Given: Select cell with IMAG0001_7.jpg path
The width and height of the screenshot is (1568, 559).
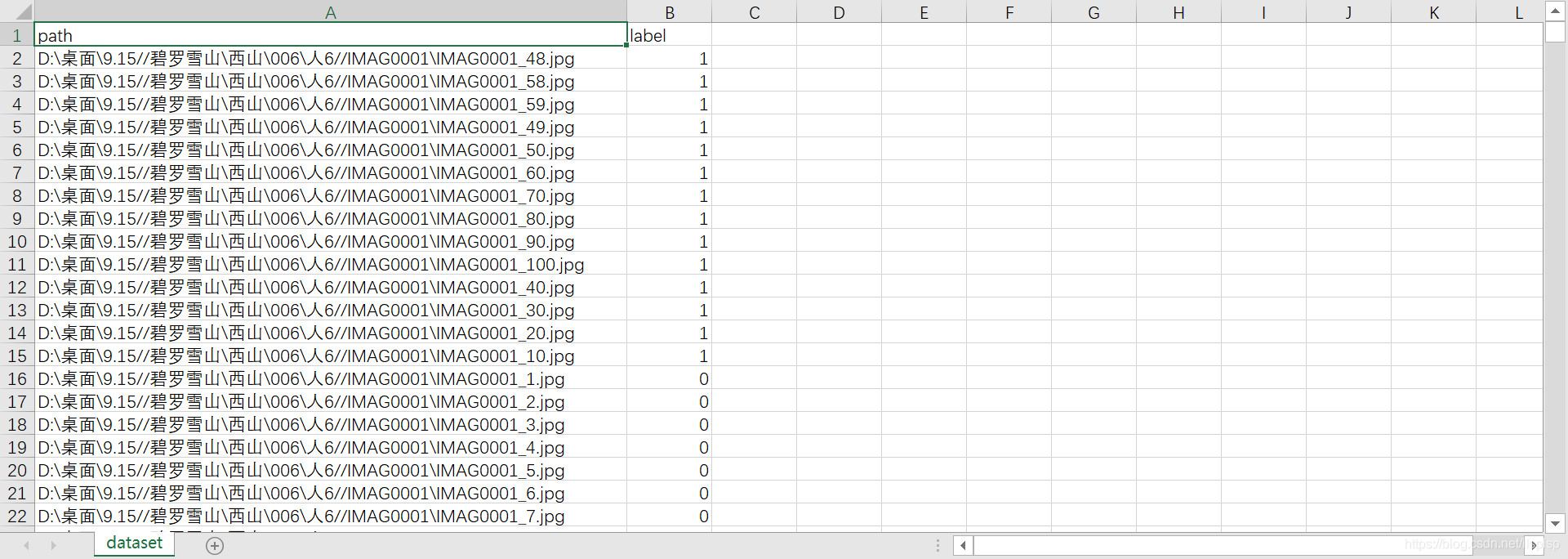Looking at the screenshot, I should click(331, 516).
